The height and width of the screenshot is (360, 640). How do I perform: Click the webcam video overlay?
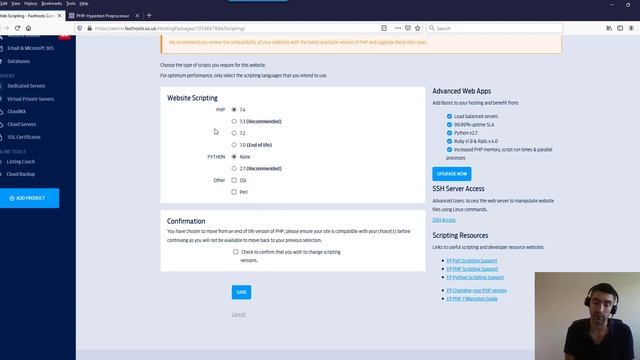tap(587, 316)
